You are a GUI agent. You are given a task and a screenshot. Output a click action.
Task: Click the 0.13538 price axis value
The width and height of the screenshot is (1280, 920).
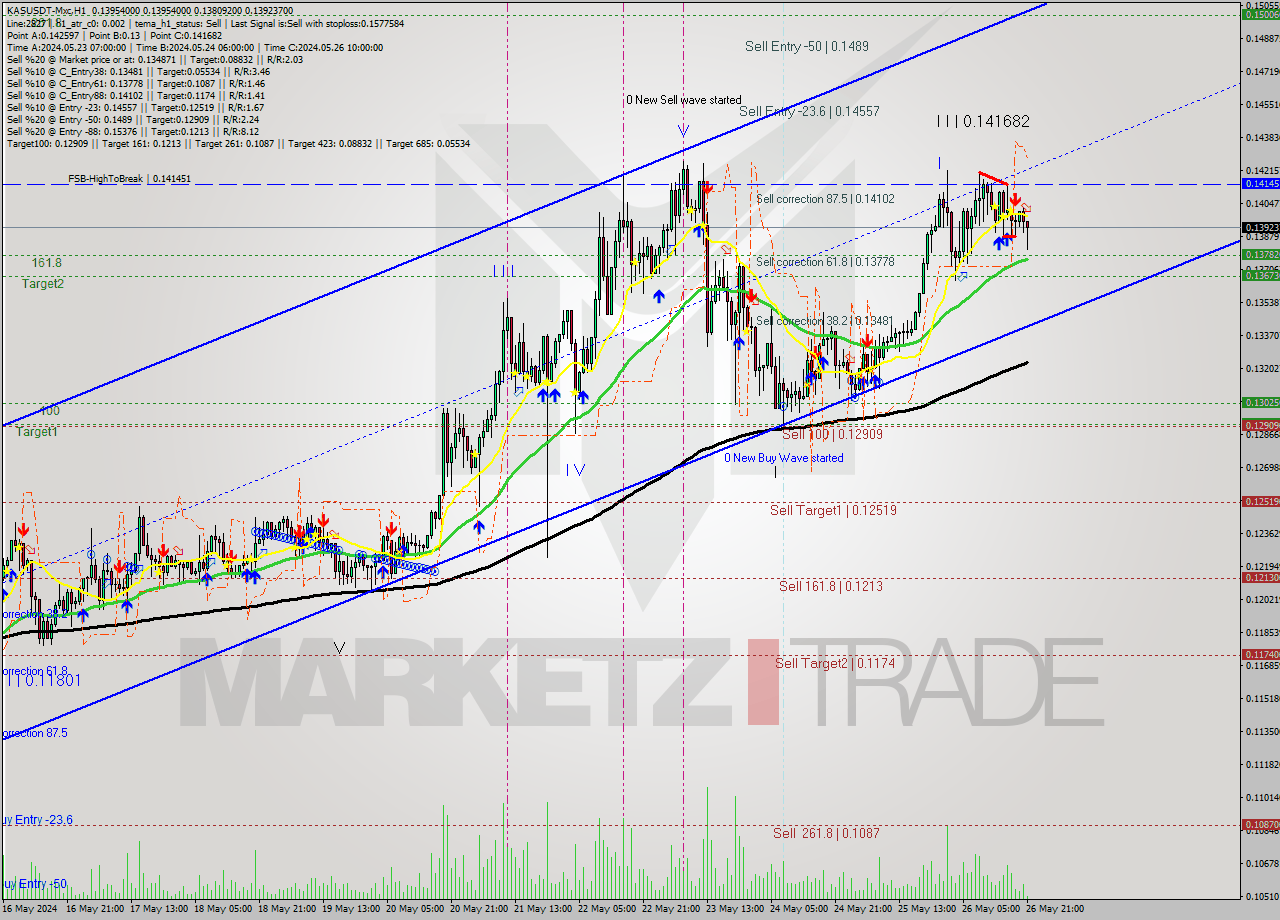click(1264, 302)
